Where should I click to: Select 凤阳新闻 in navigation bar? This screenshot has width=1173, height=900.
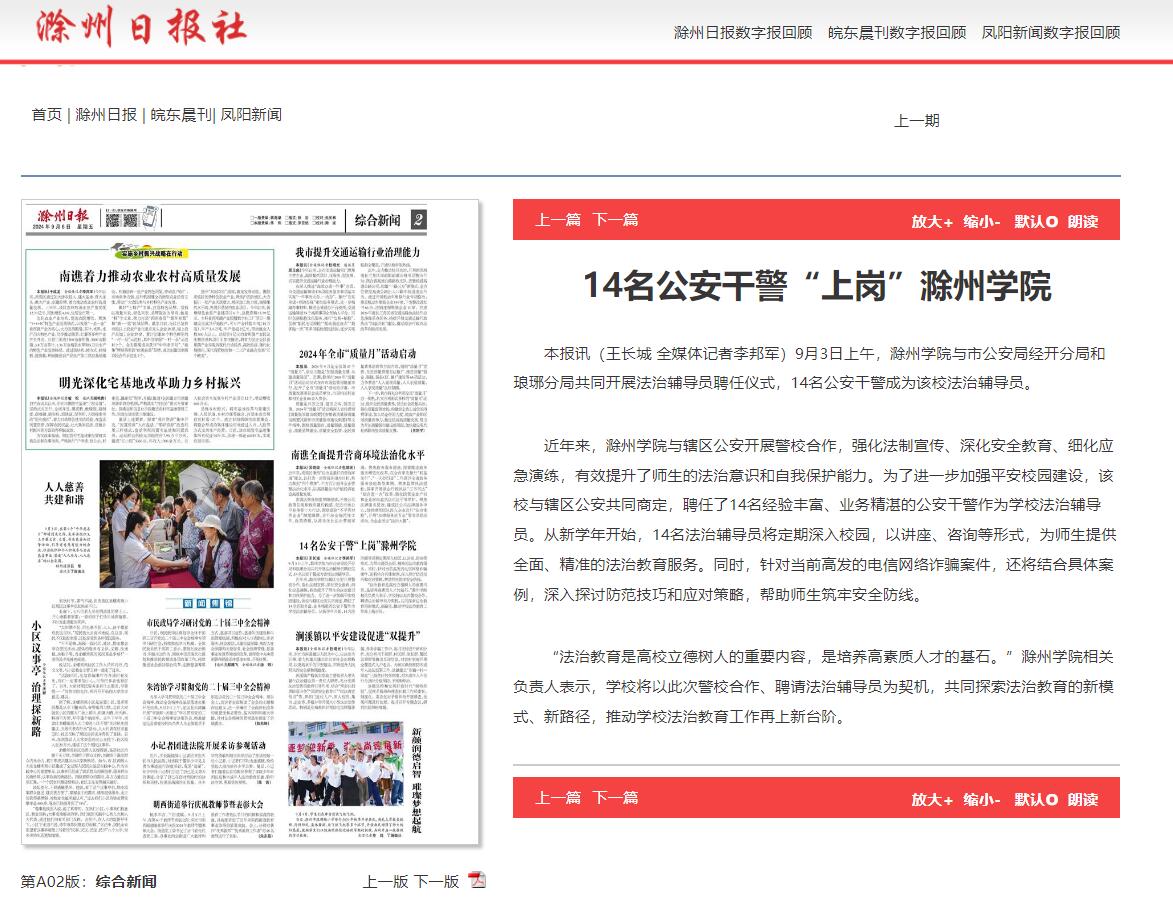(251, 114)
